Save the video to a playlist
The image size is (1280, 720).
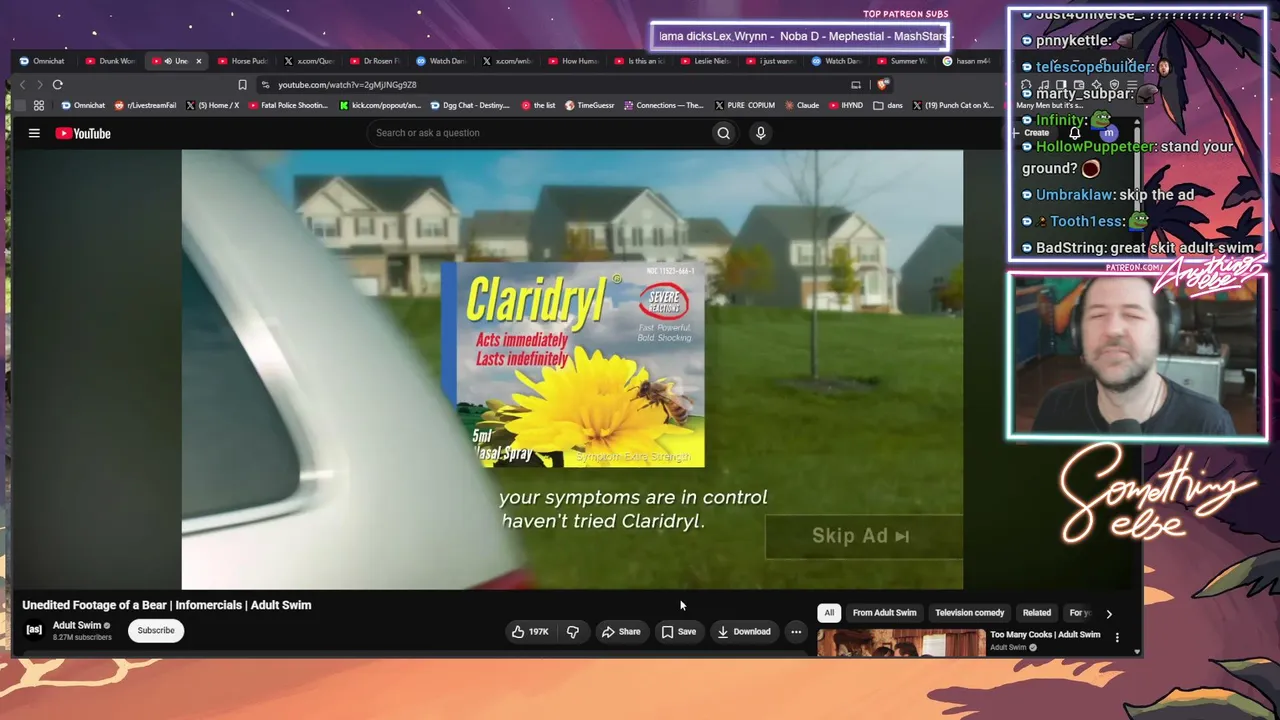click(678, 632)
